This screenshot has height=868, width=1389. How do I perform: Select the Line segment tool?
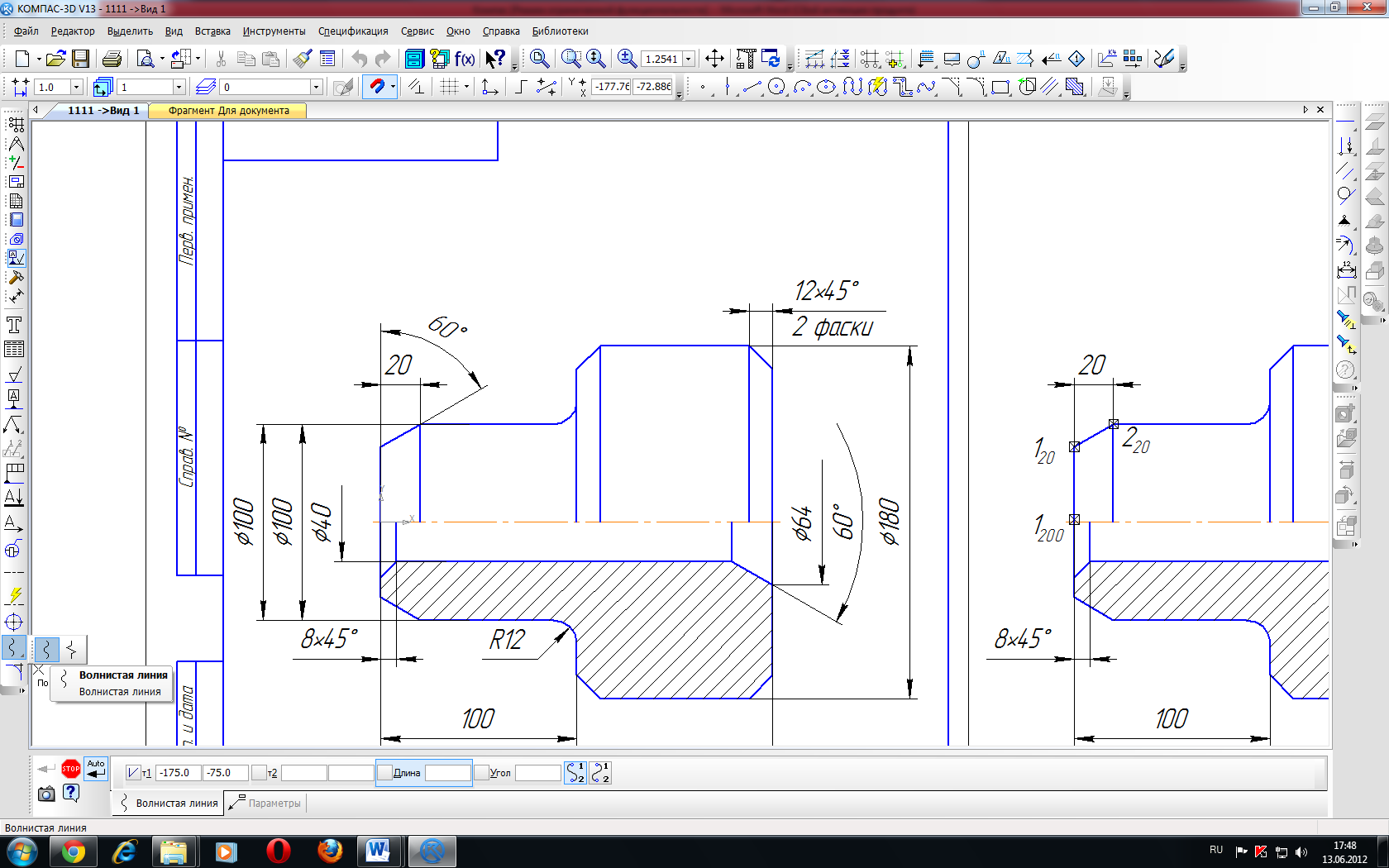tap(752, 87)
